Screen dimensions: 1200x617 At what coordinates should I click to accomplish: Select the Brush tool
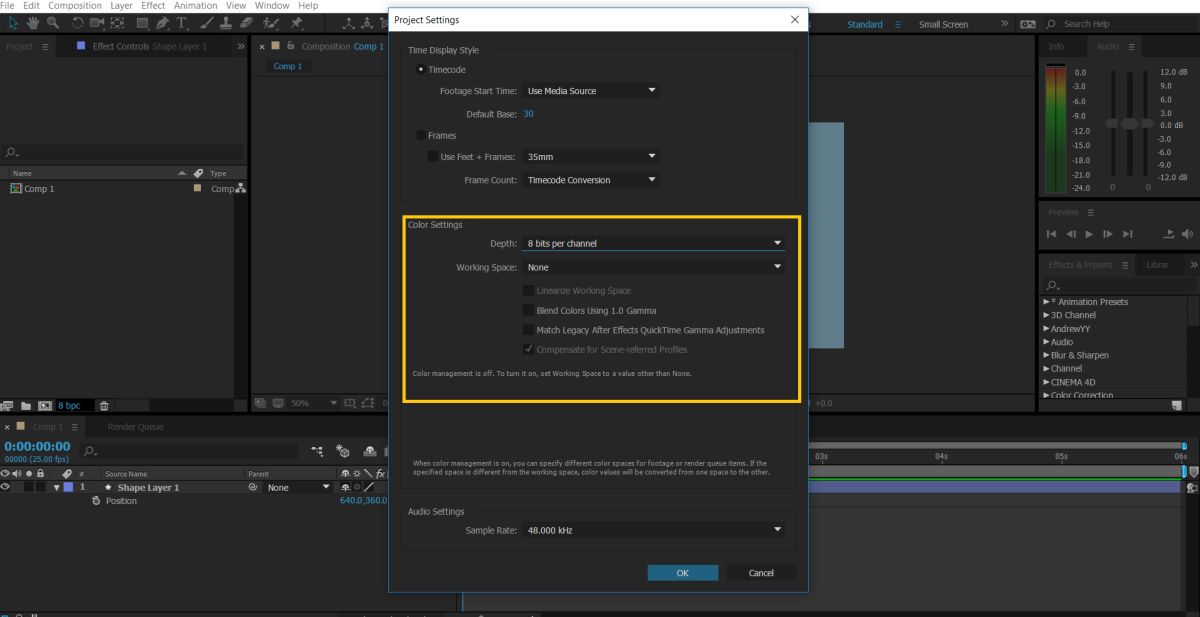tap(207, 23)
